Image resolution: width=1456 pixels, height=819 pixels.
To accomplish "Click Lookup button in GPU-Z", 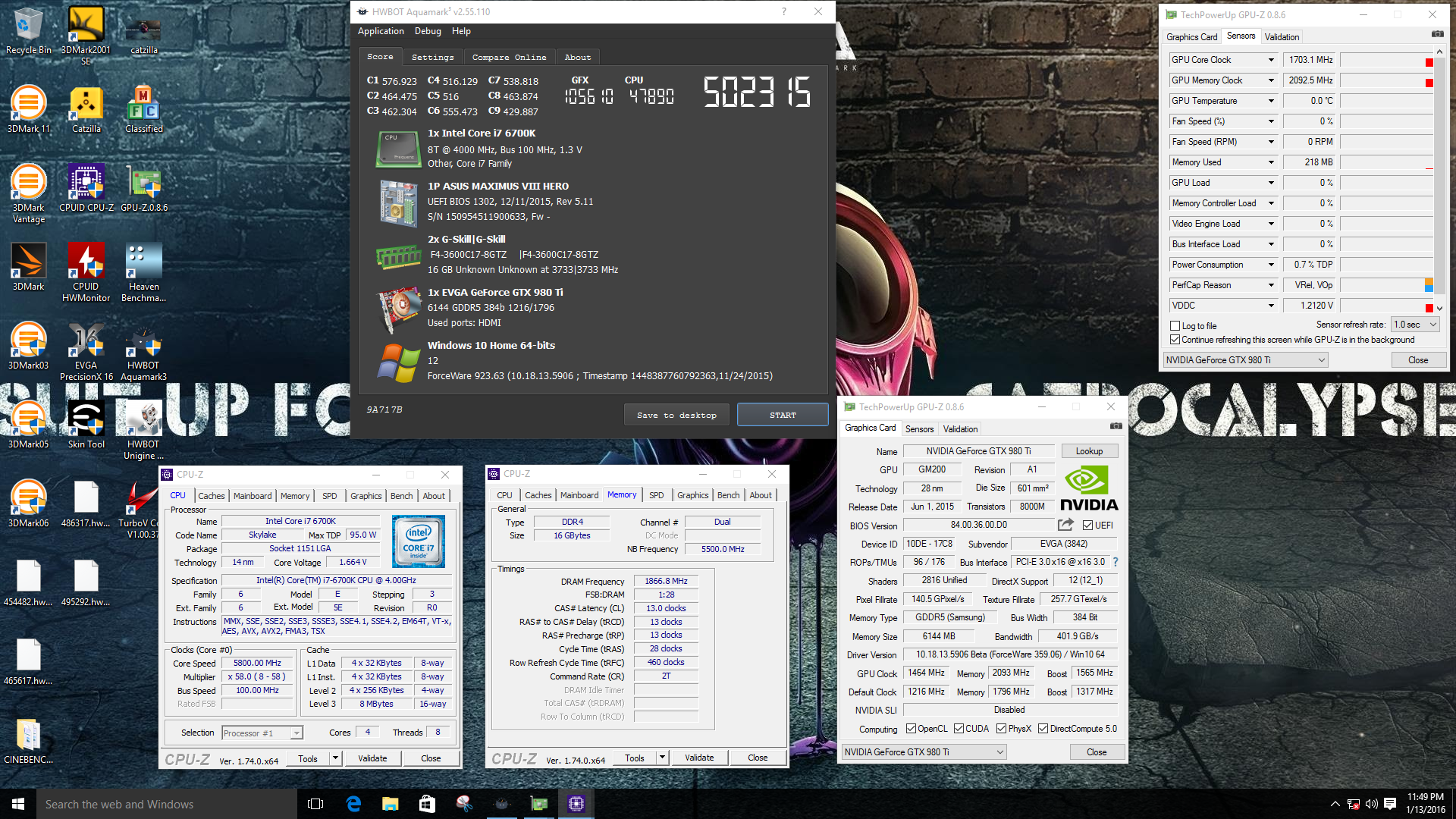I will pyautogui.click(x=1089, y=451).
